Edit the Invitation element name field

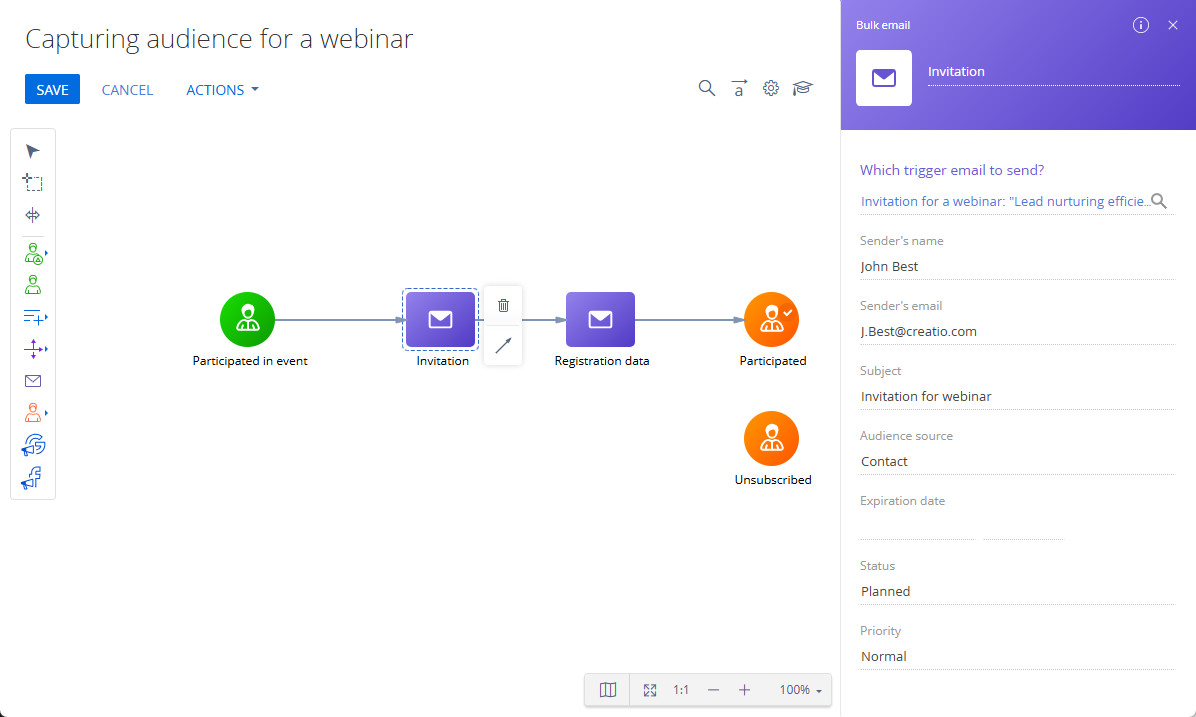click(1053, 72)
